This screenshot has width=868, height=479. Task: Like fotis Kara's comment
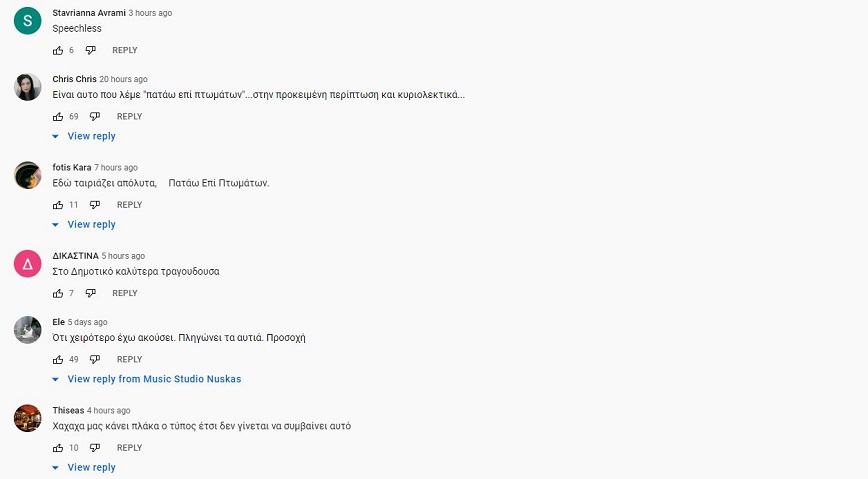click(58, 205)
